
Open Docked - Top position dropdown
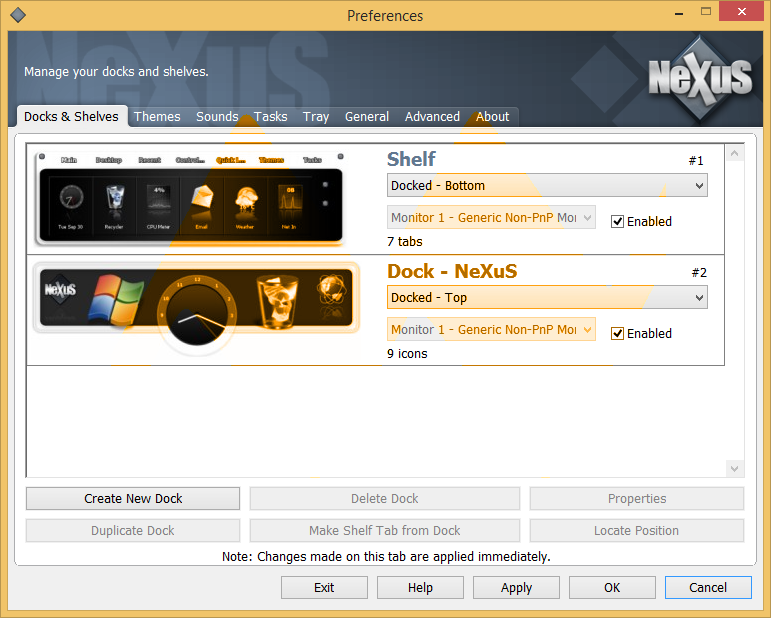(x=547, y=297)
